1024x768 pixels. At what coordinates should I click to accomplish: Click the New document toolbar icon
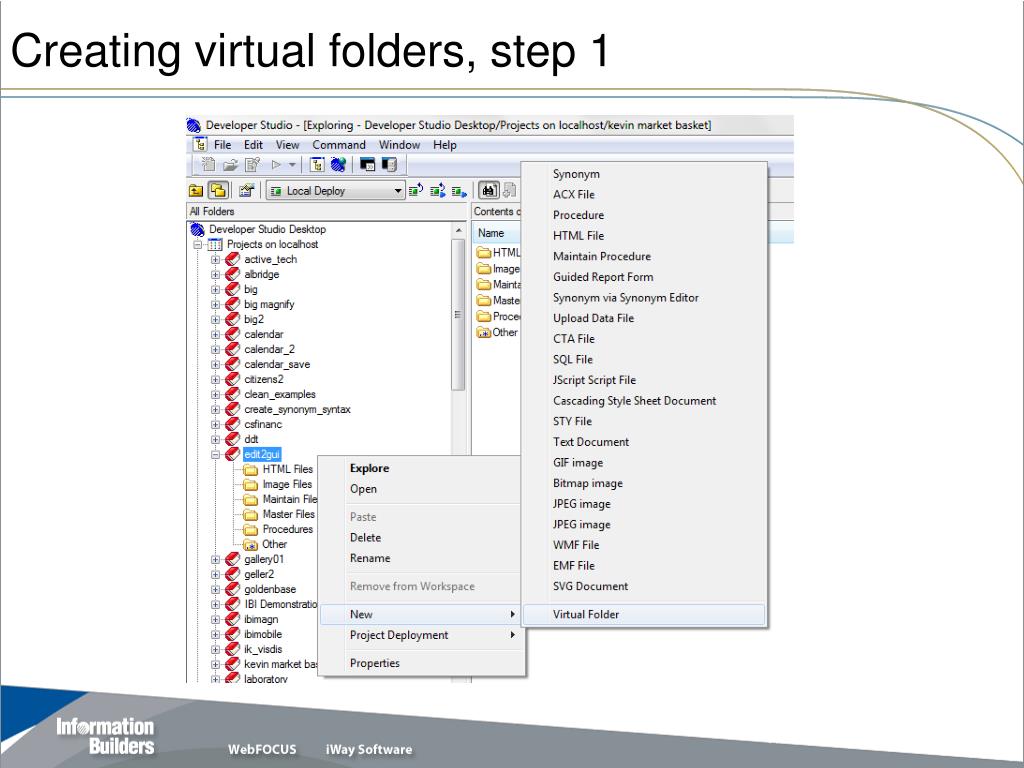tap(208, 165)
